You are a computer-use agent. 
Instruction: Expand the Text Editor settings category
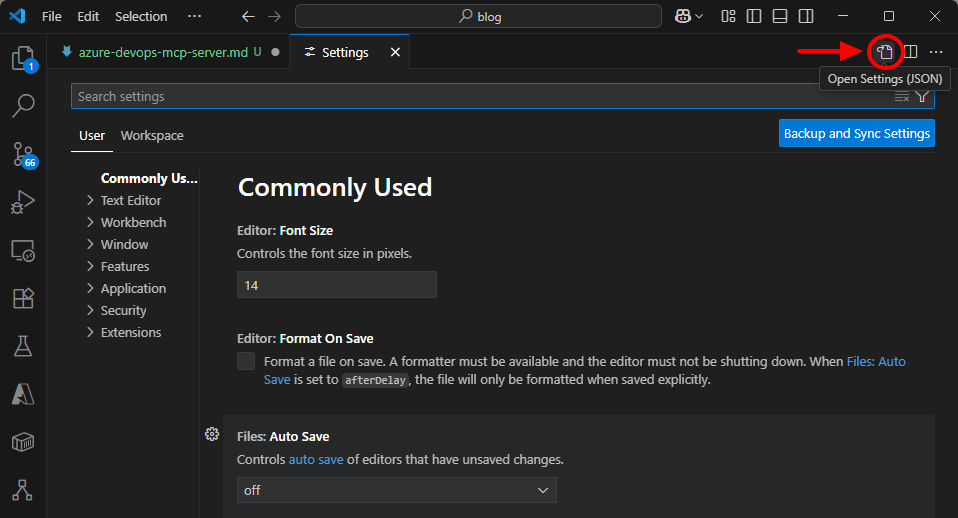click(130, 200)
